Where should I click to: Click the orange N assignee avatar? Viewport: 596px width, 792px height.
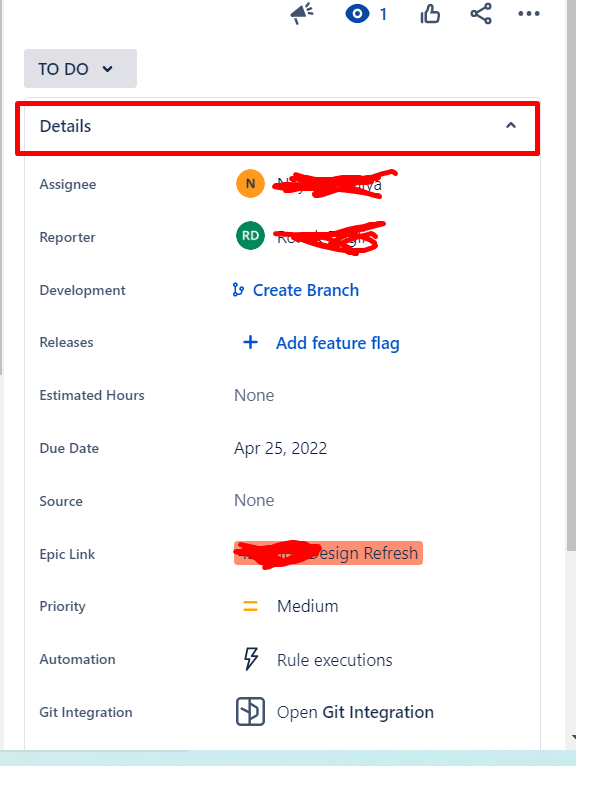pos(251,183)
